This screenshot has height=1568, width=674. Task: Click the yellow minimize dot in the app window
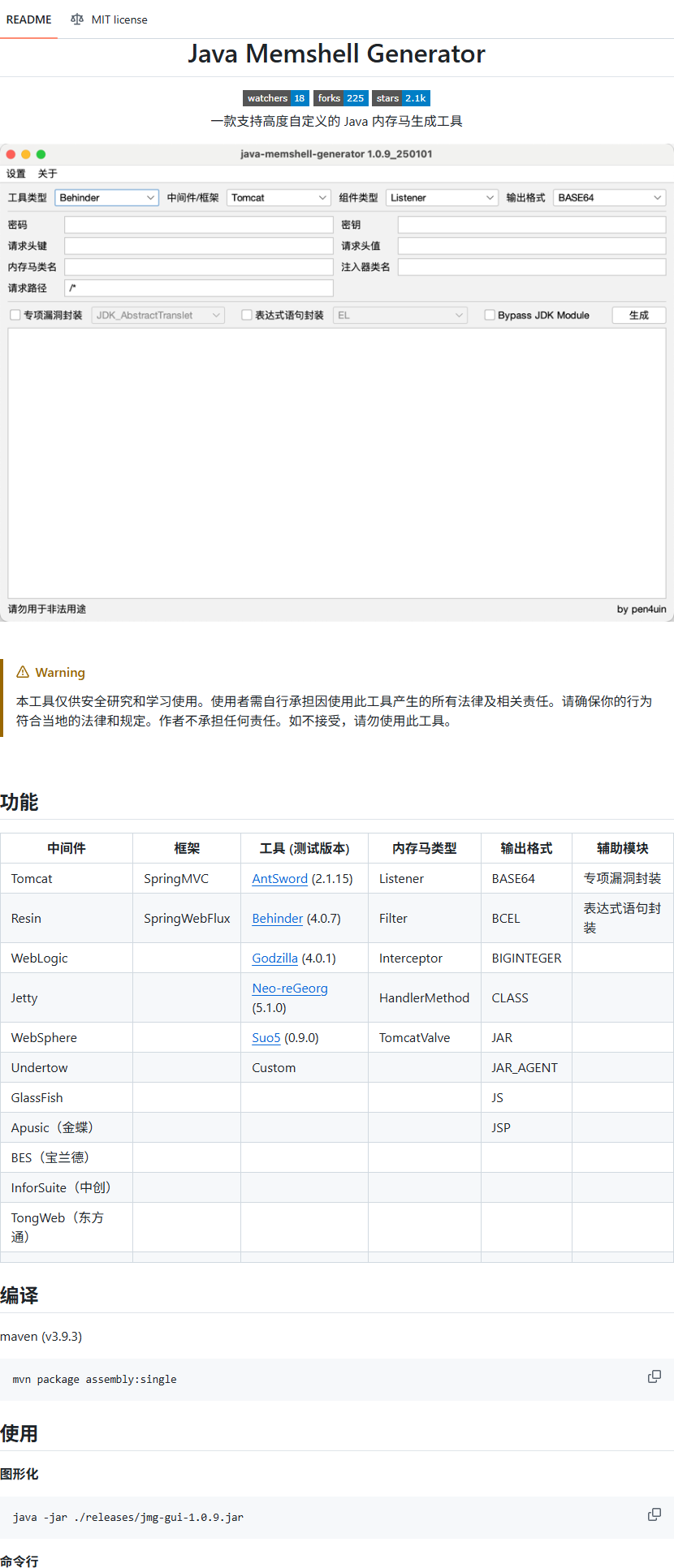pyautogui.click(x=26, y=154)
